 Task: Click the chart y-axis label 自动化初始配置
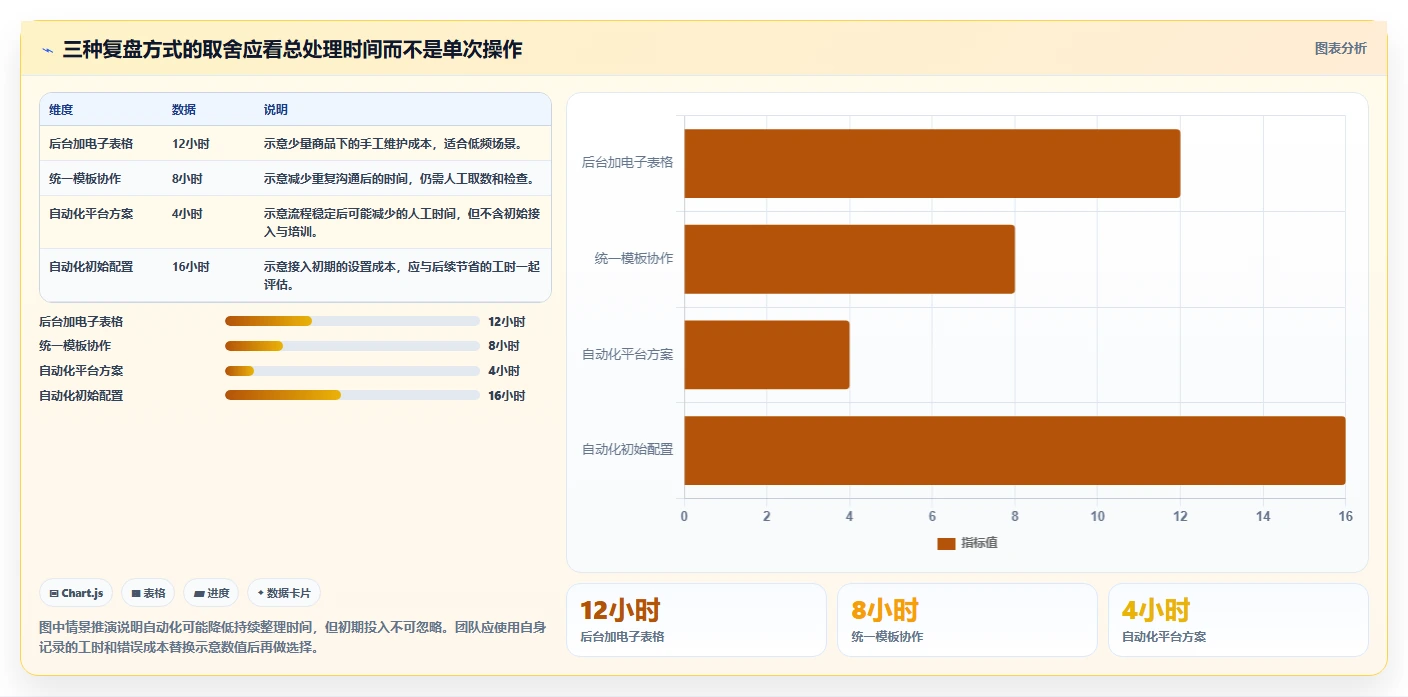point(627,450)
